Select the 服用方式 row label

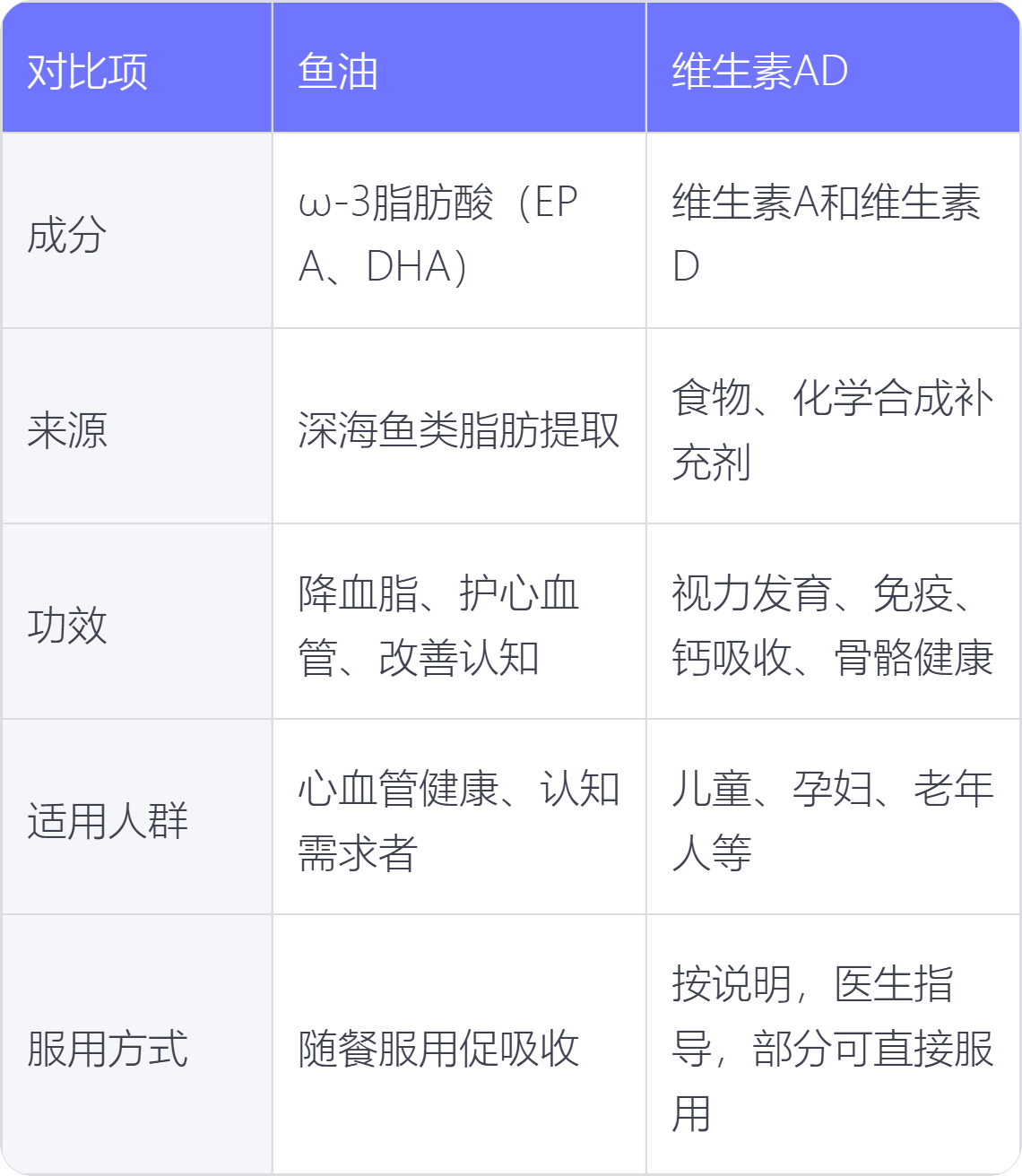click(136, 1045)
